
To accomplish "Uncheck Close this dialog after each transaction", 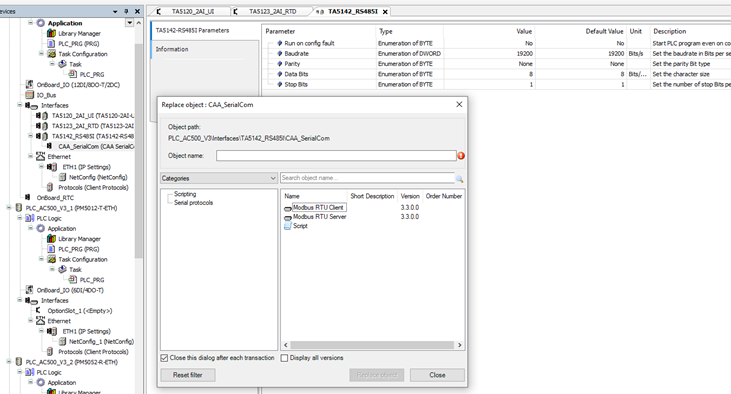I will [x=164, y=358].
